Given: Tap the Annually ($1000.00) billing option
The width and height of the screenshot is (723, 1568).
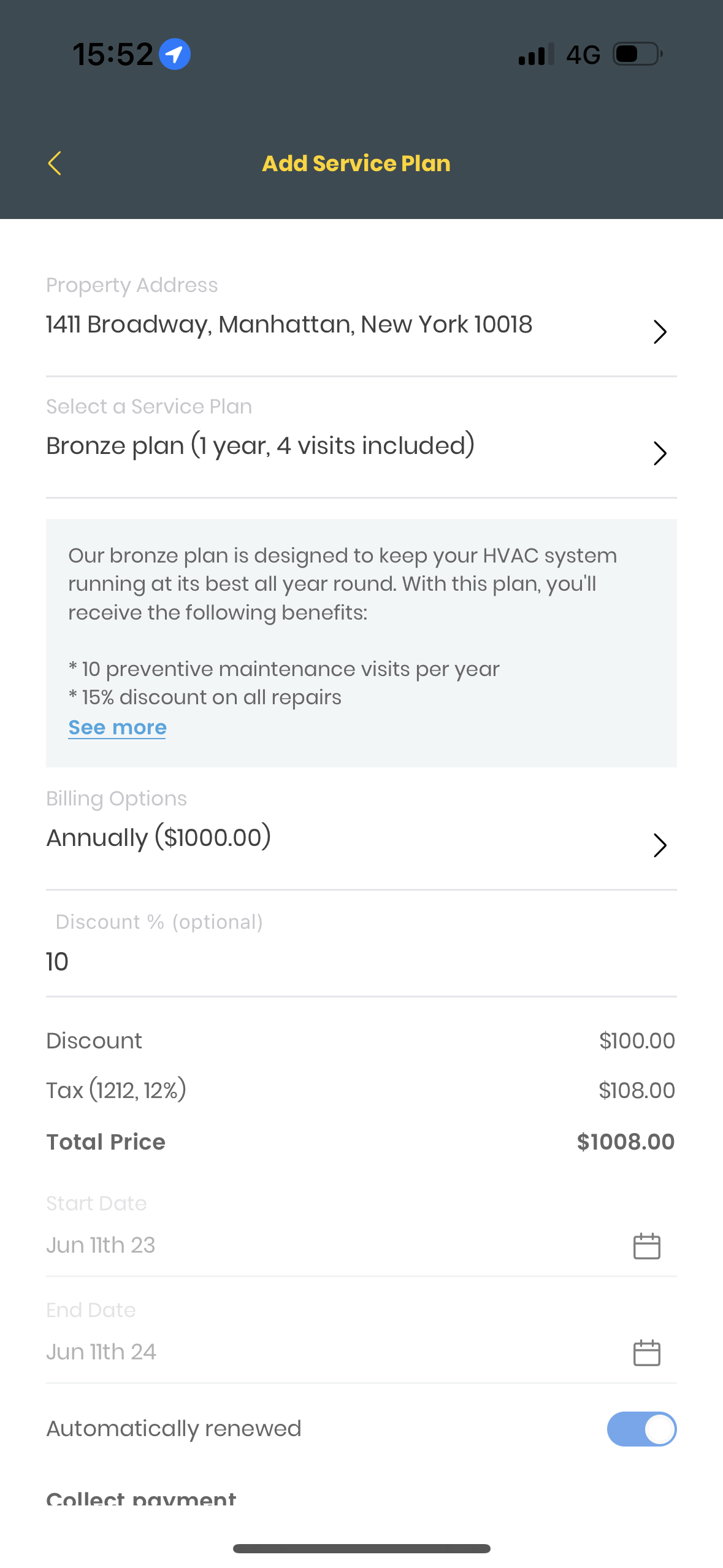Looking at the screenshot, I should click(x=159, y=837).
